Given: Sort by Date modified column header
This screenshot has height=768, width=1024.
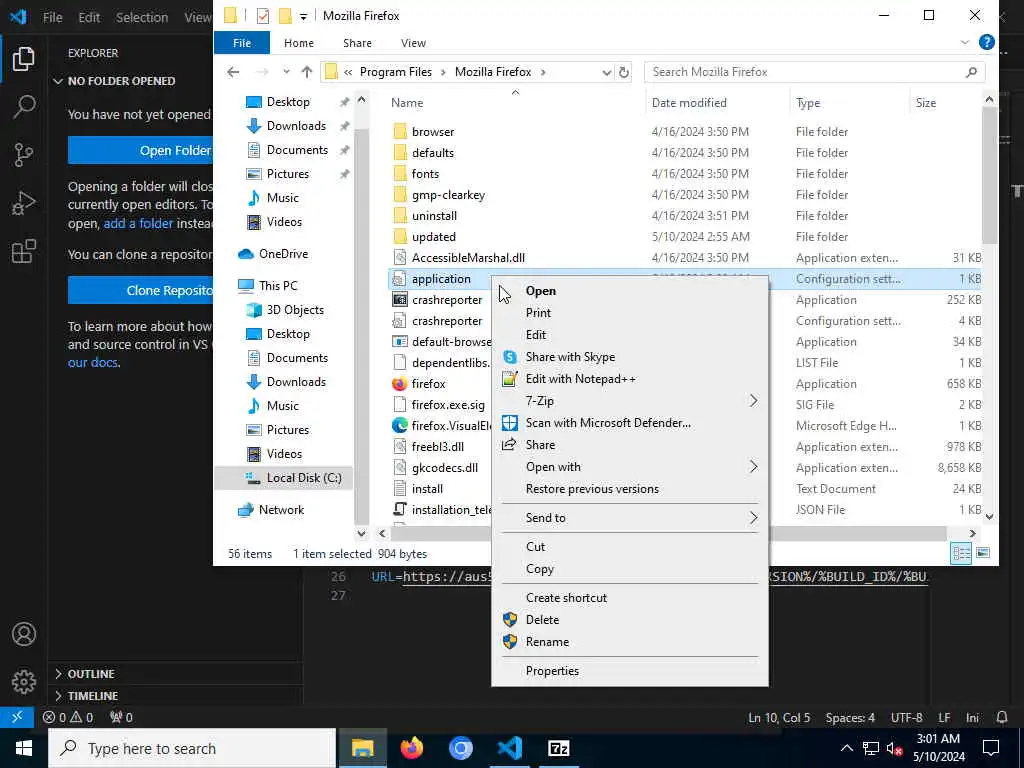Looking at the screenshot, I should tap(689, 103).
